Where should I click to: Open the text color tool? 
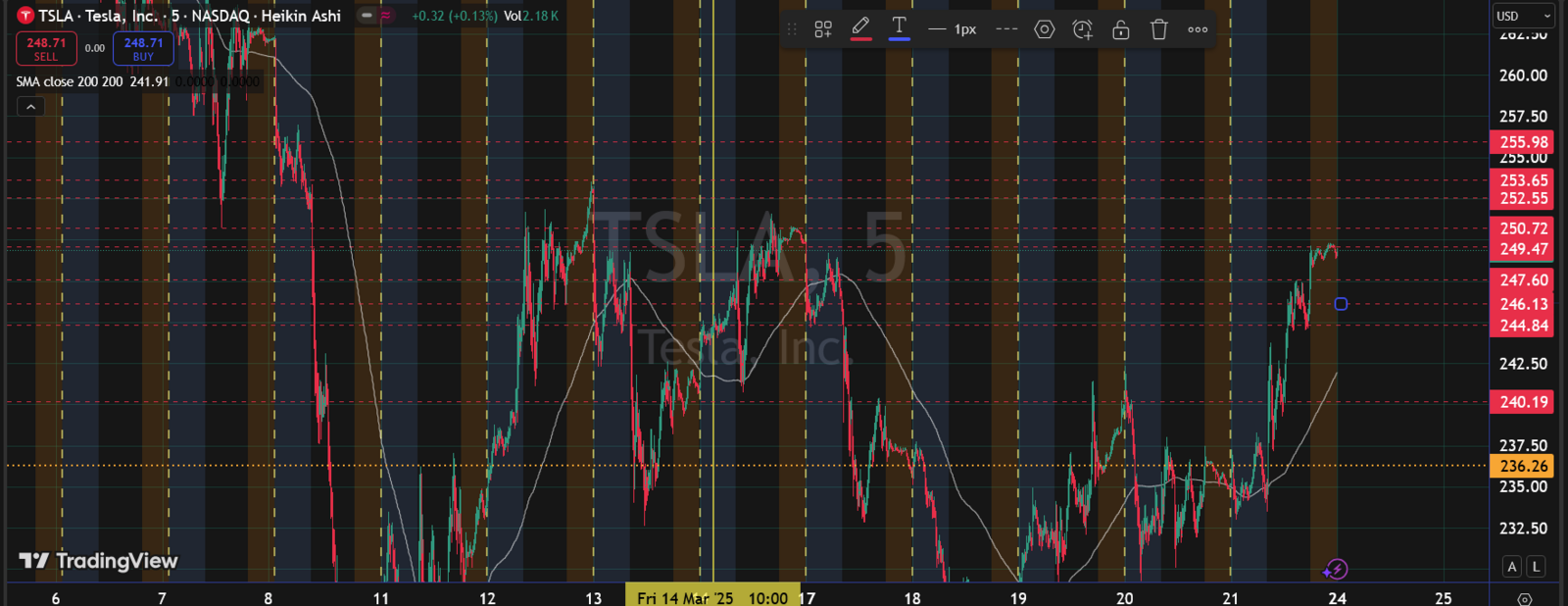[899, 28]
